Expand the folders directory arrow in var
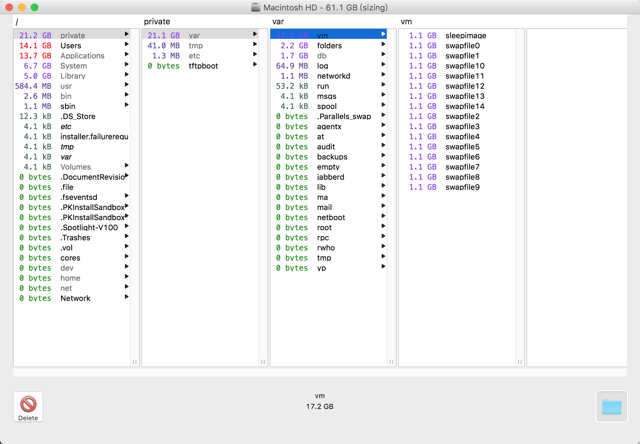Screen dimensions: 640x444 click(x=383, y=44)
